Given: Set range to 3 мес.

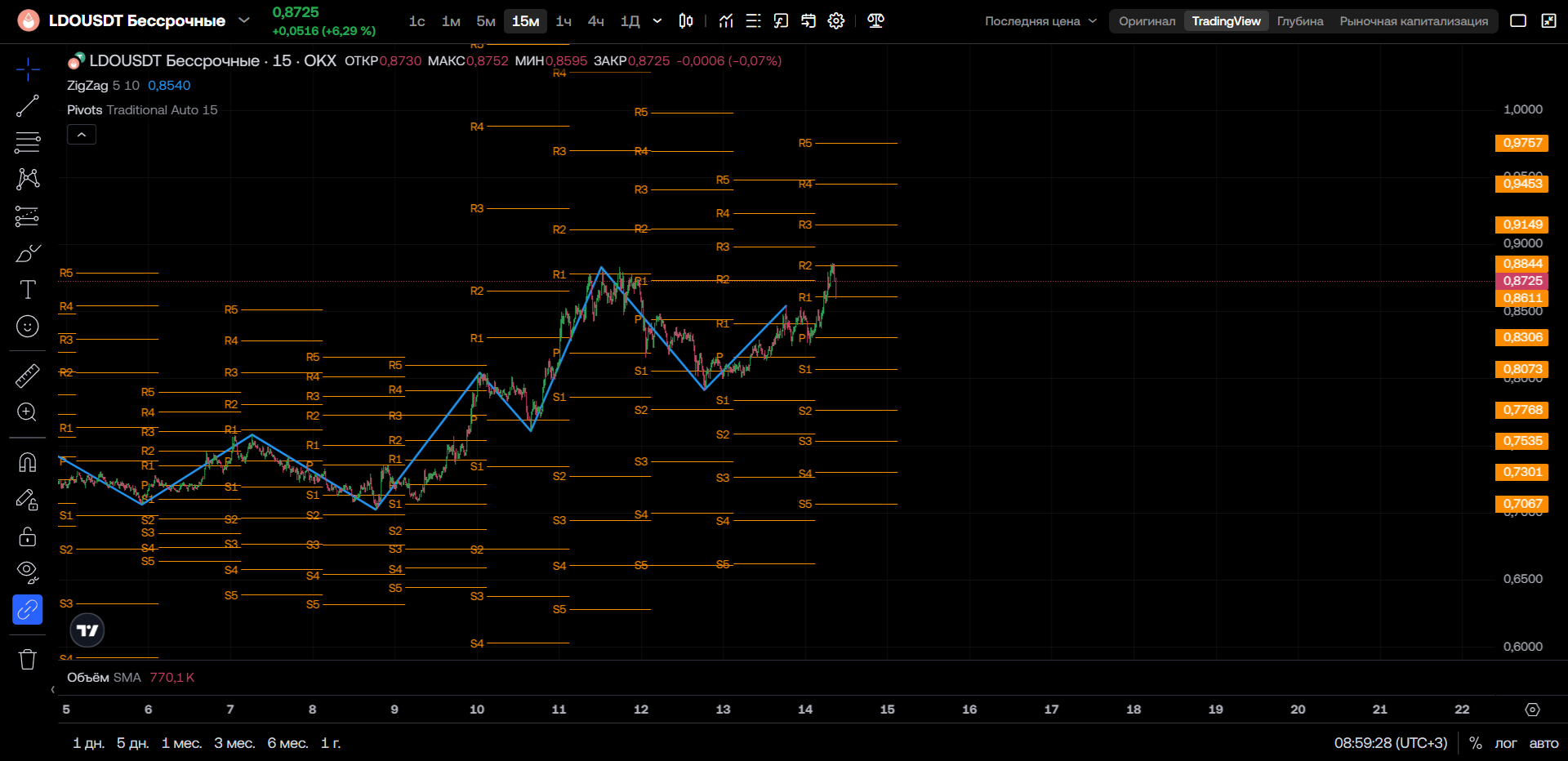Looking at the screenshot, I should pyautogui.click(x=234, y=743).
